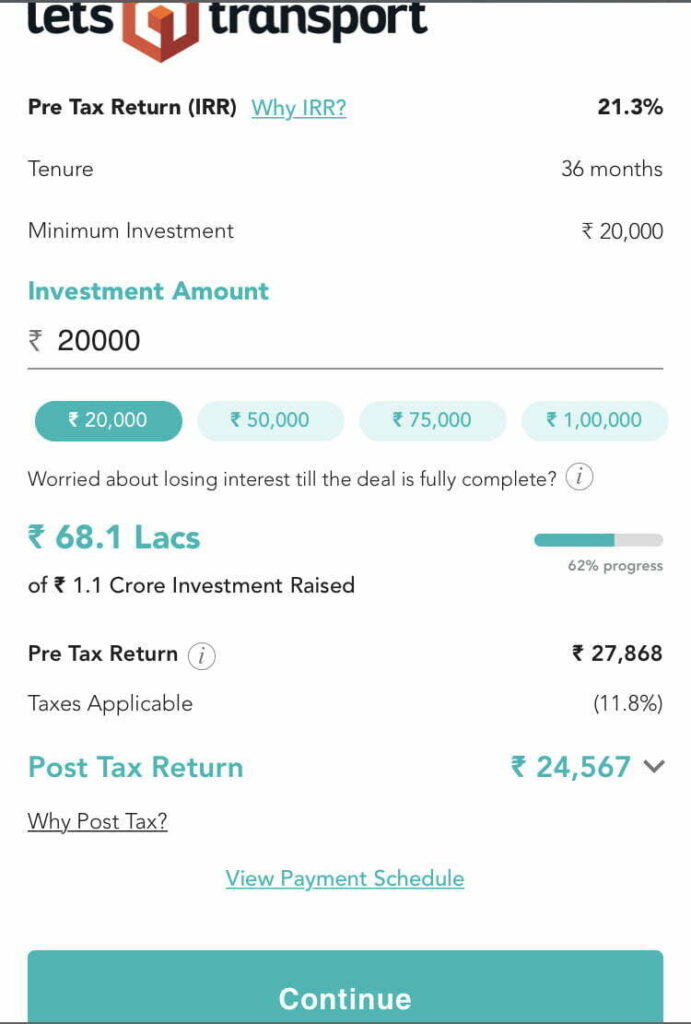
Task: Select the ₹ 20,000 amount chip
Action: point(108,421)
